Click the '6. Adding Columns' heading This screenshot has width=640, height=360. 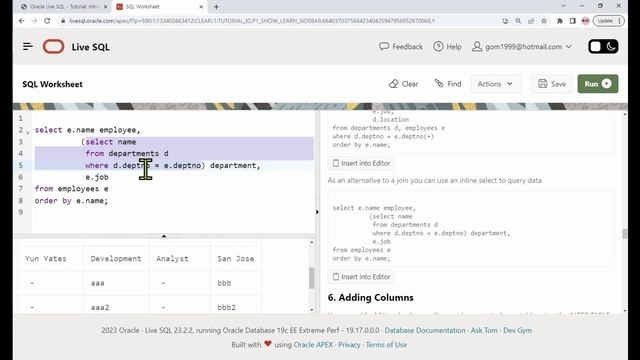(371, 298)
